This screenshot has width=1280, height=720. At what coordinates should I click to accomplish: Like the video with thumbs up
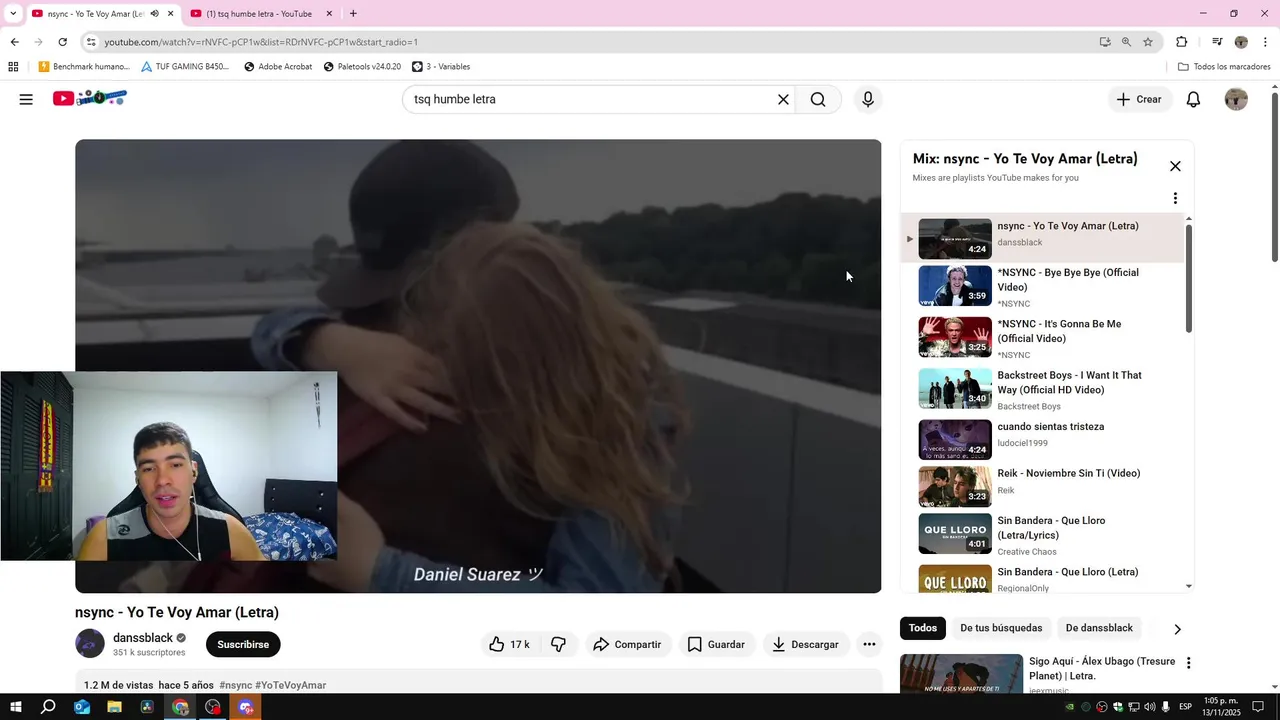coord(509,644)
